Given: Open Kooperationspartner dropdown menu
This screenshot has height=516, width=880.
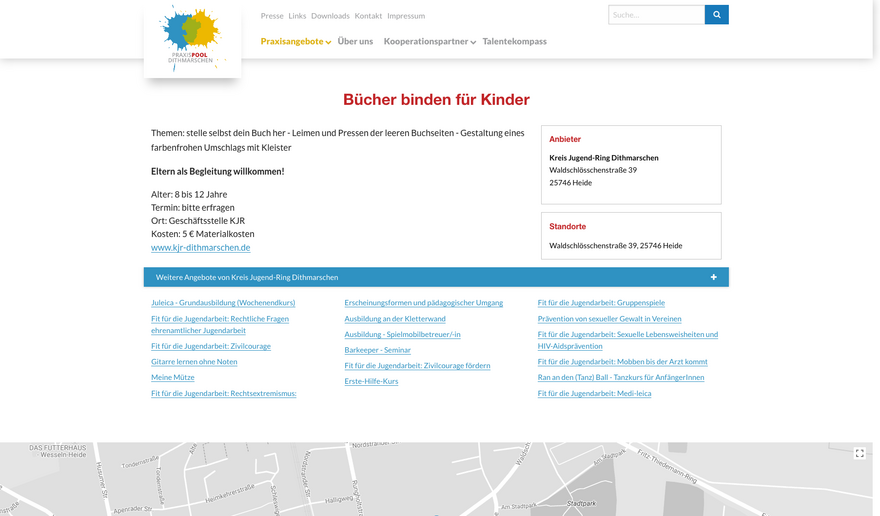Looking at the screenshot, I should pyautogui.click(x=429, y=42).
